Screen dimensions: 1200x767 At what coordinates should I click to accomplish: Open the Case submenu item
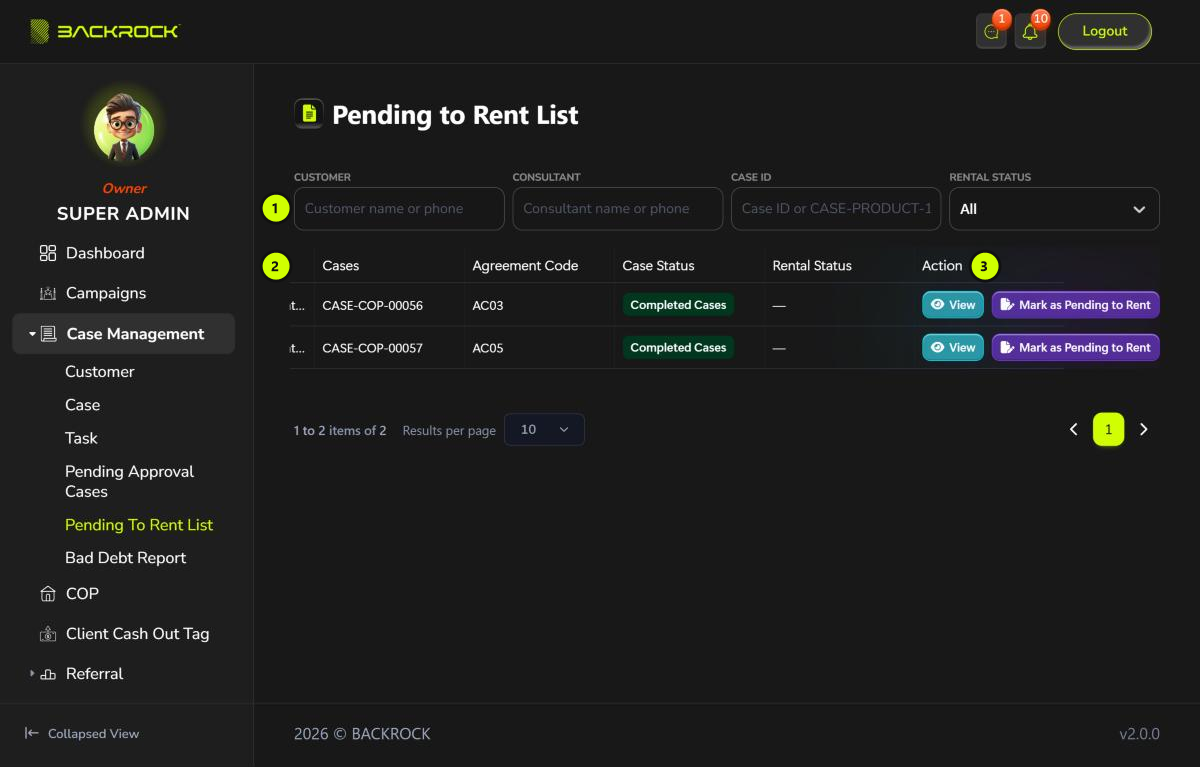click(83, 405)
